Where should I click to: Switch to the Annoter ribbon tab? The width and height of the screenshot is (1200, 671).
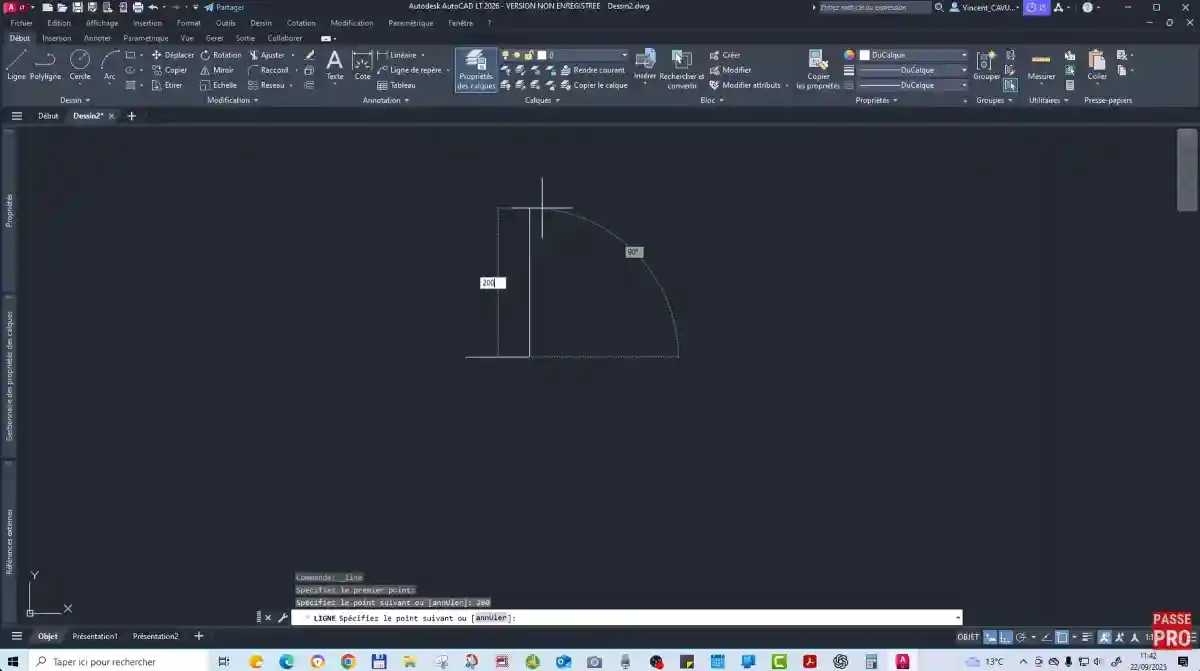(x=97, y=37)
